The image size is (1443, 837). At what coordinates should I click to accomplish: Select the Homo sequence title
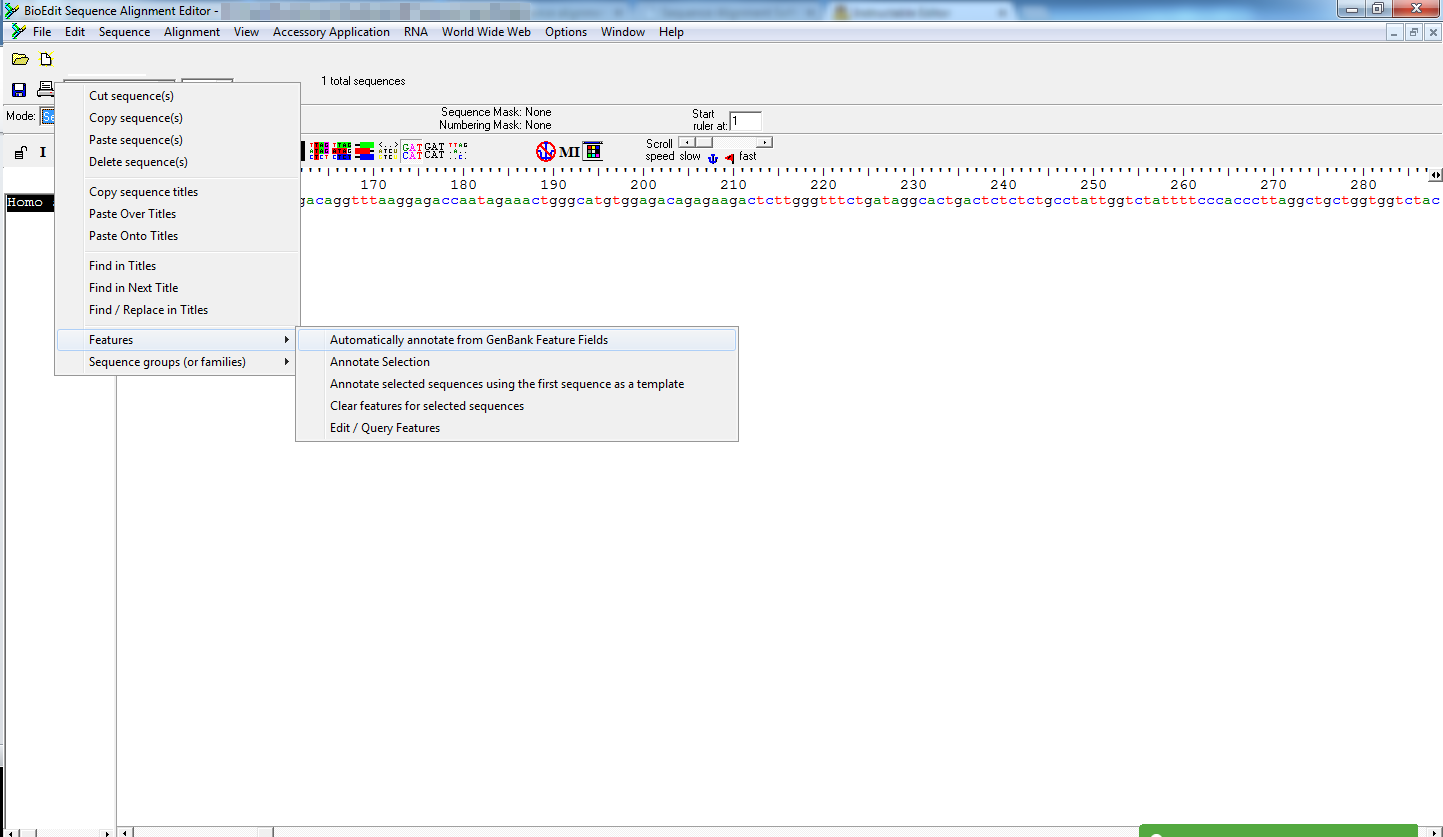click(x=30, y=202)
